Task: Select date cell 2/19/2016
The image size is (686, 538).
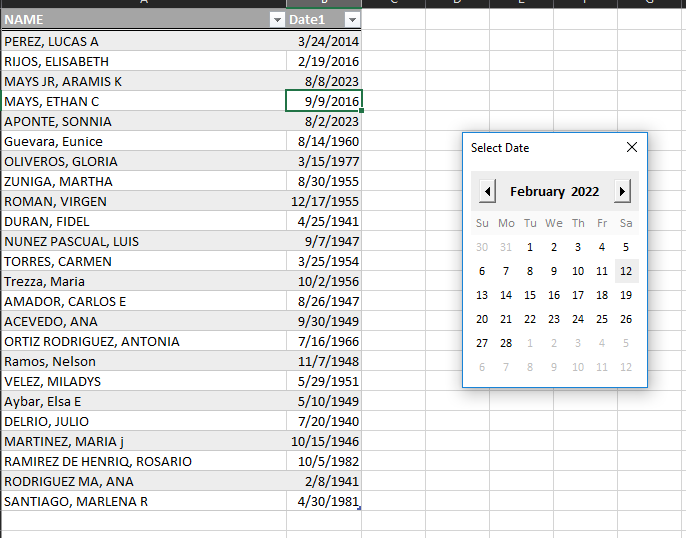Action: [x=324, y=62]
